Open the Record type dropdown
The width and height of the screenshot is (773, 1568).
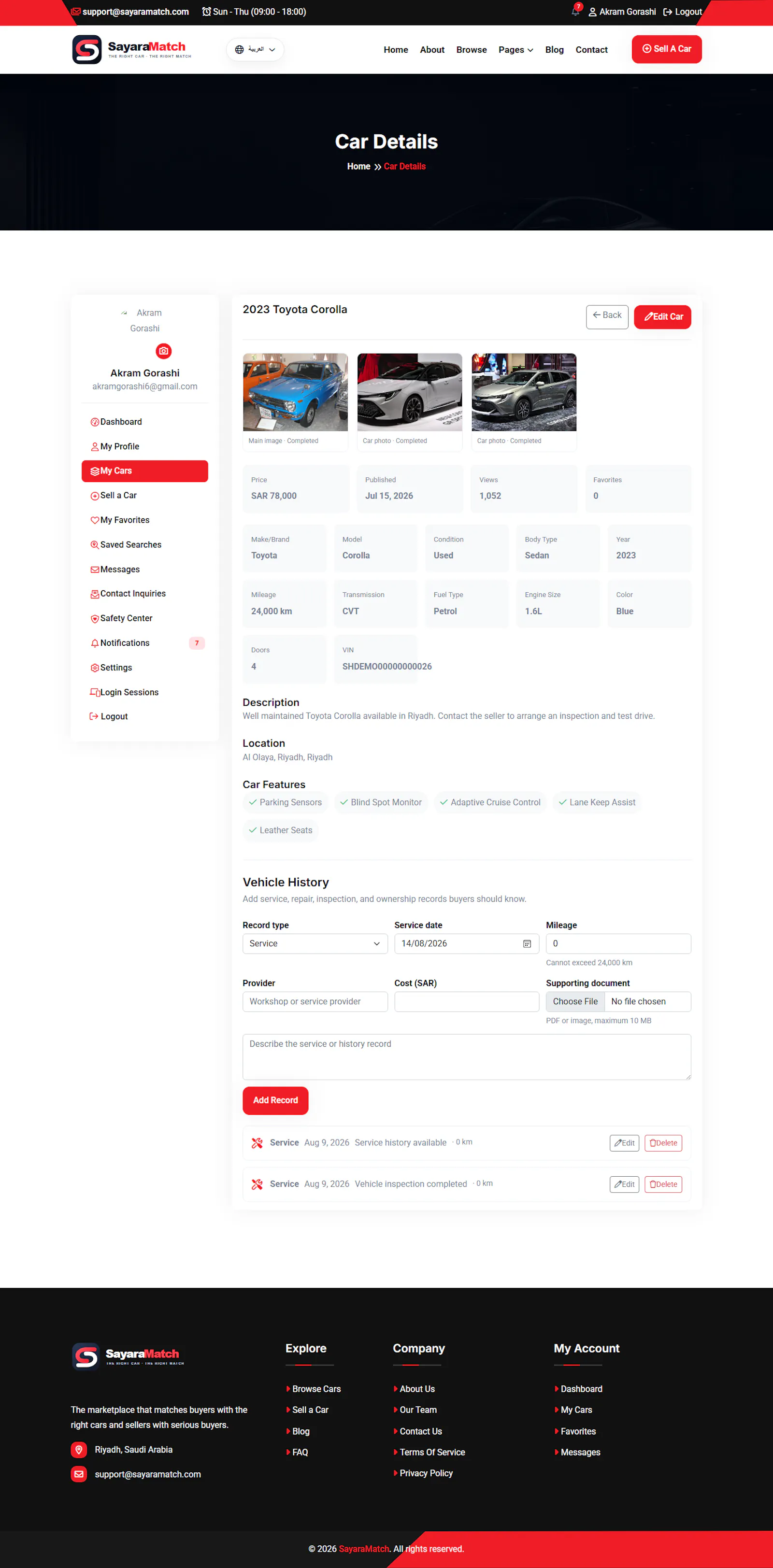[315, 943]
